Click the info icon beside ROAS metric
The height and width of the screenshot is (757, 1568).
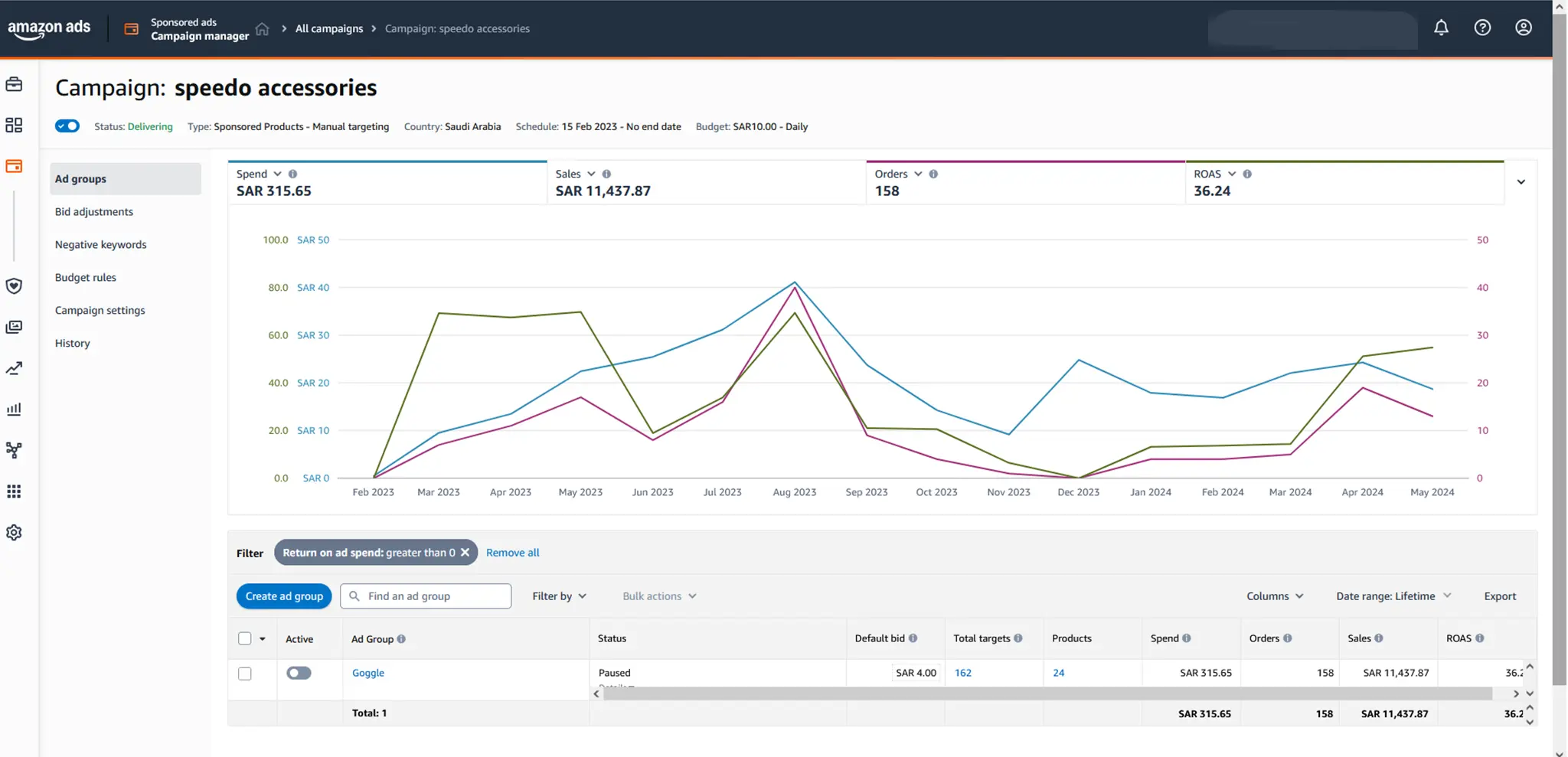[x=1247, y=175]
